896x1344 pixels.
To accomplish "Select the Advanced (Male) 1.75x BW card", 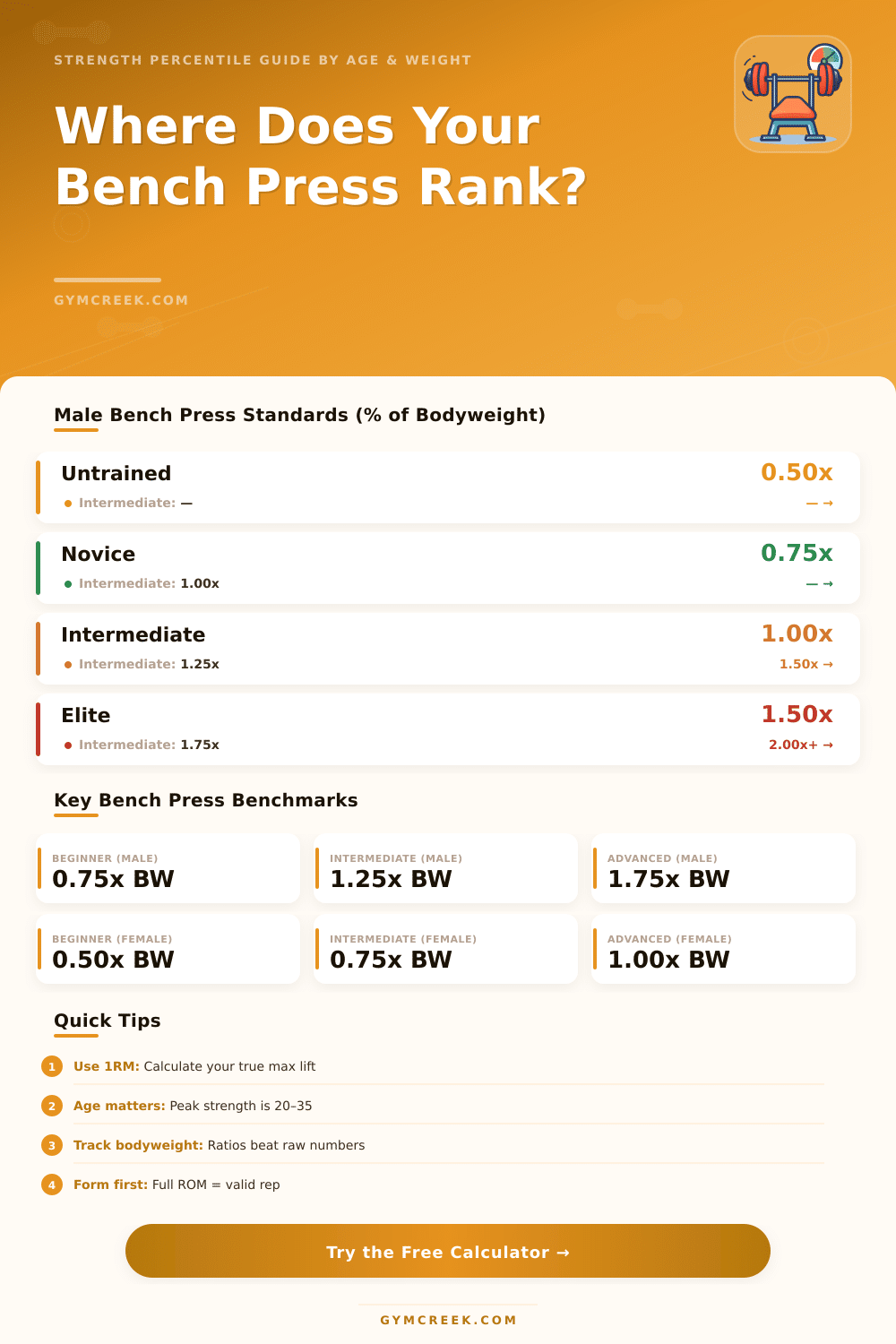I will [x=723, y=869].
